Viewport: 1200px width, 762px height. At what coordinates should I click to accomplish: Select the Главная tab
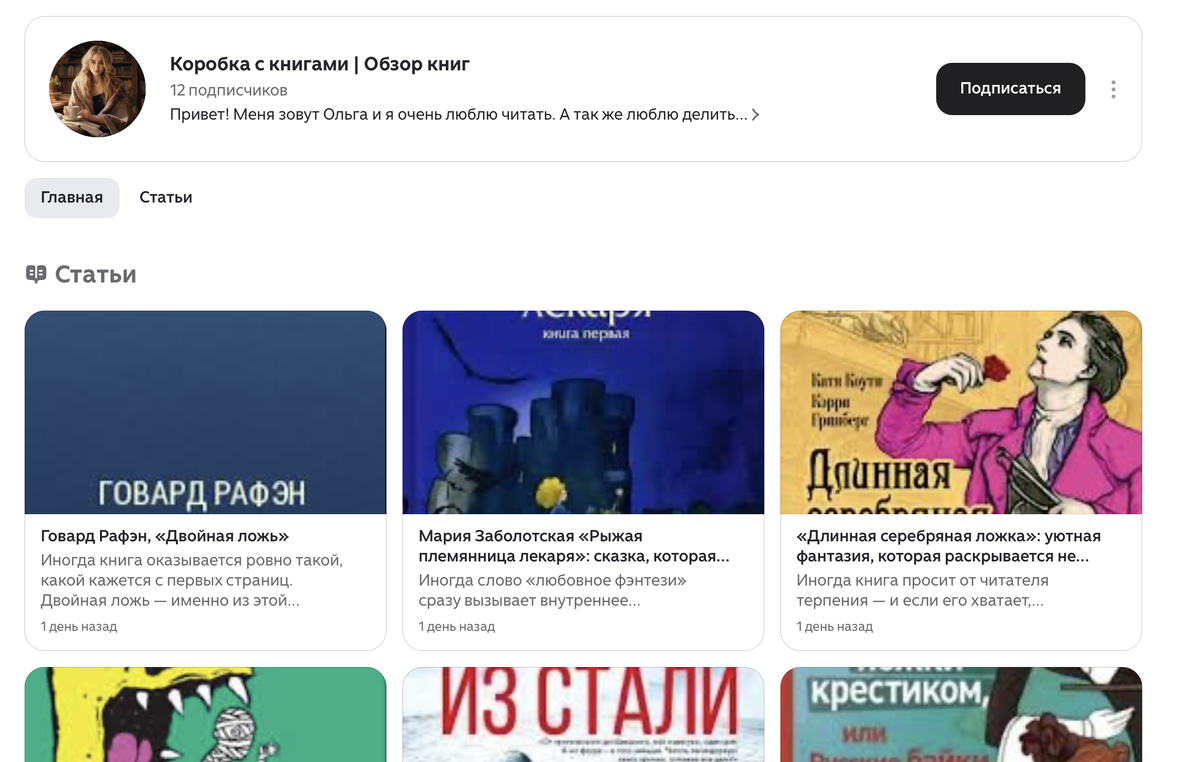[72, 198]
